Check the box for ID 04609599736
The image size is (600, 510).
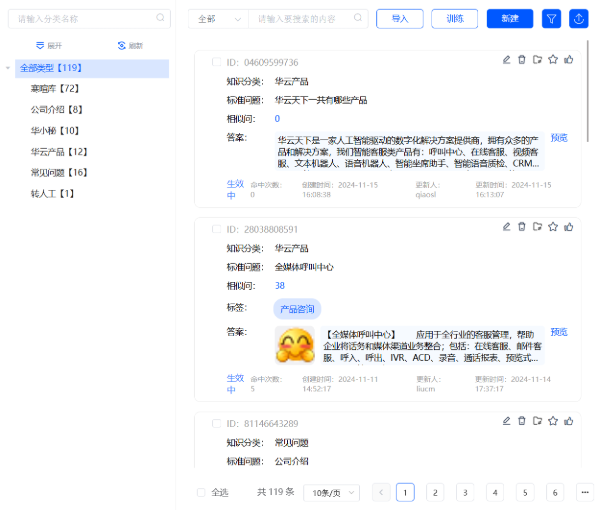point(216,62)
